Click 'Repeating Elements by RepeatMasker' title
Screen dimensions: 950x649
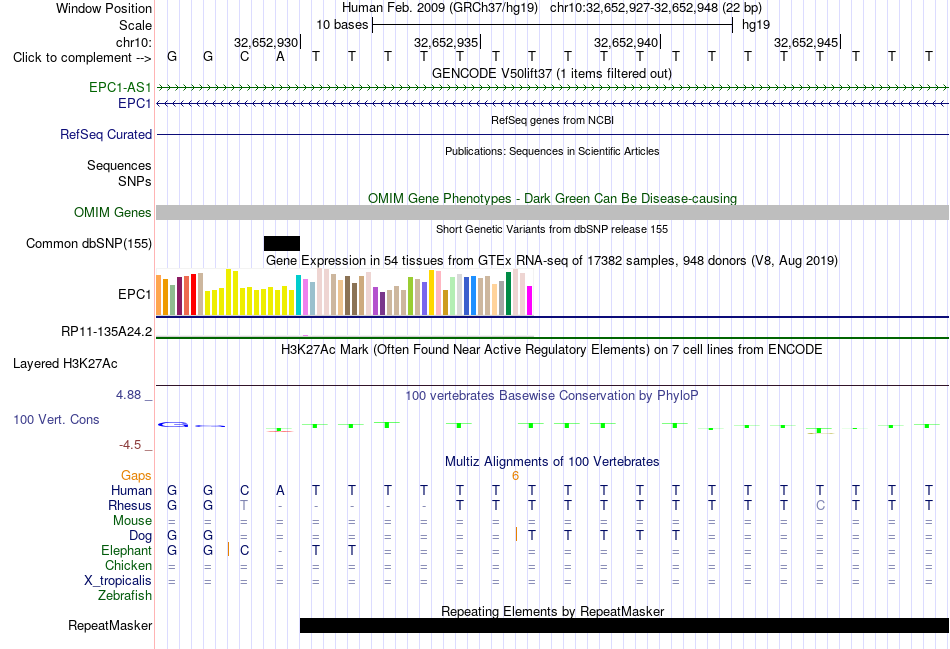coord(552,611)
